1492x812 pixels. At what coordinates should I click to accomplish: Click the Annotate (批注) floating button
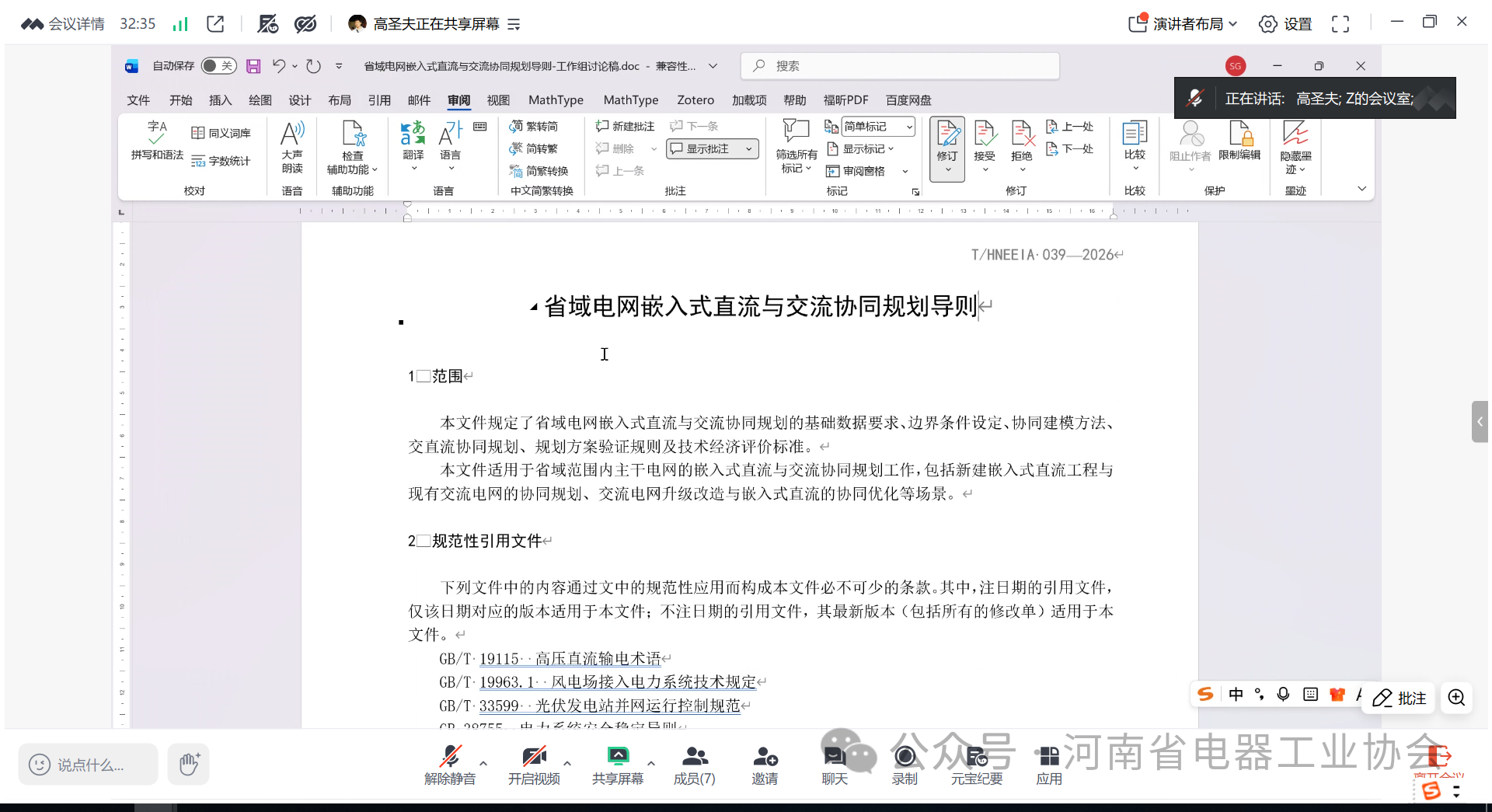tap(1400, 698)
